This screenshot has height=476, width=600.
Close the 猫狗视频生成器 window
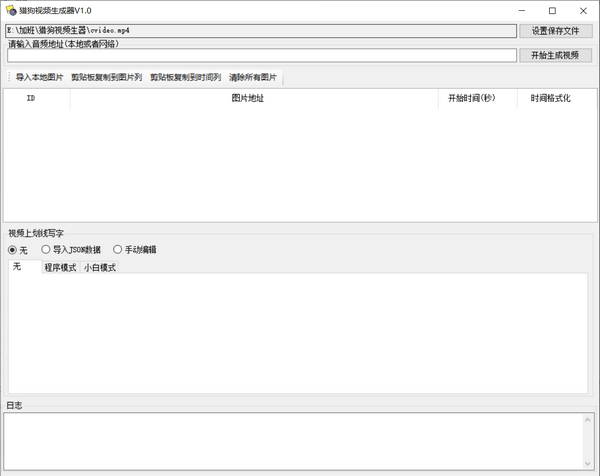tap(583, 11)
